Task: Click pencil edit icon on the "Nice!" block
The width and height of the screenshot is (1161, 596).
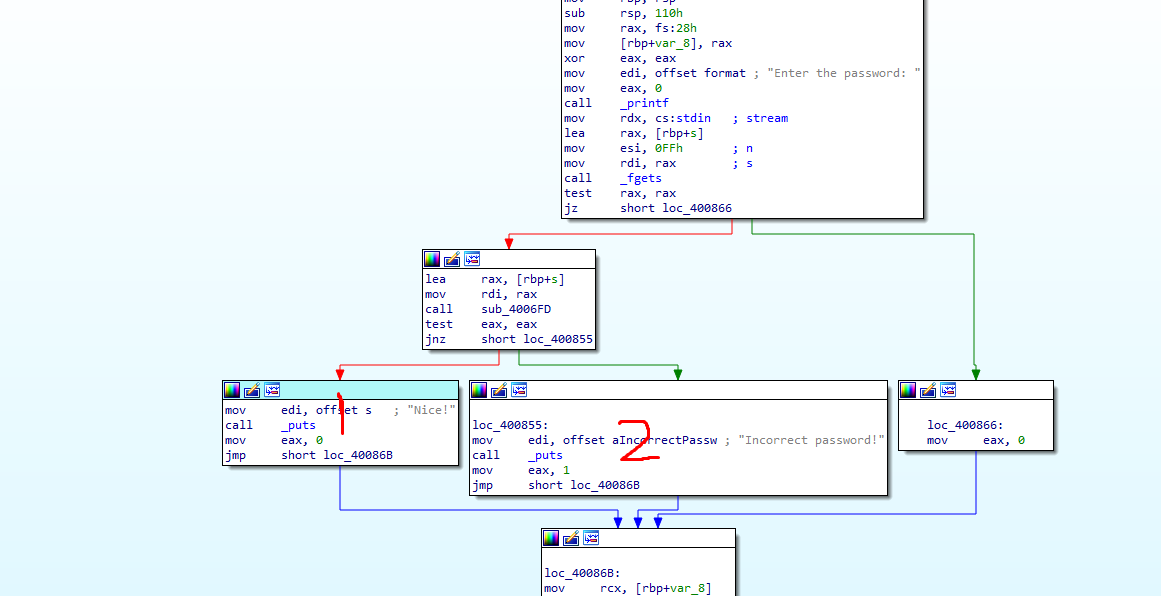Action: tap(252, 390)
